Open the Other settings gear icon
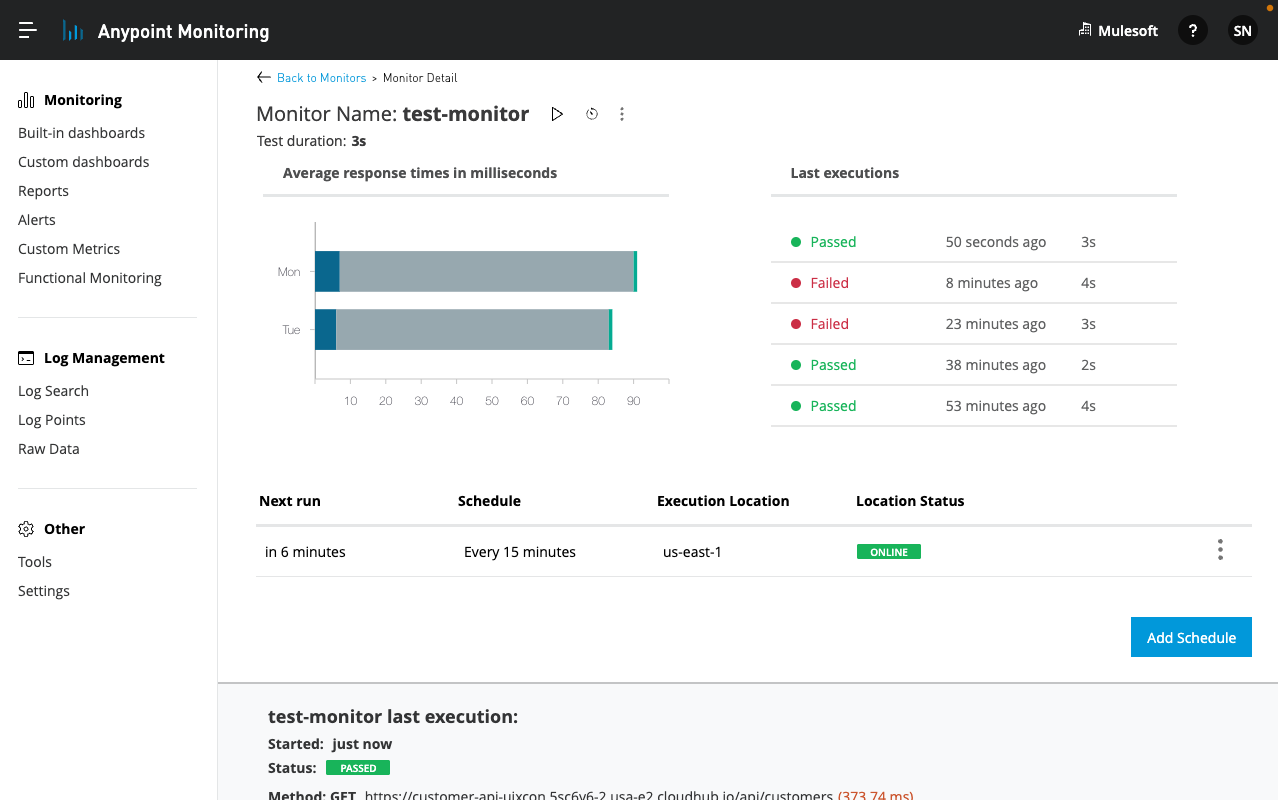1278x800 pixels. (23, 528)
